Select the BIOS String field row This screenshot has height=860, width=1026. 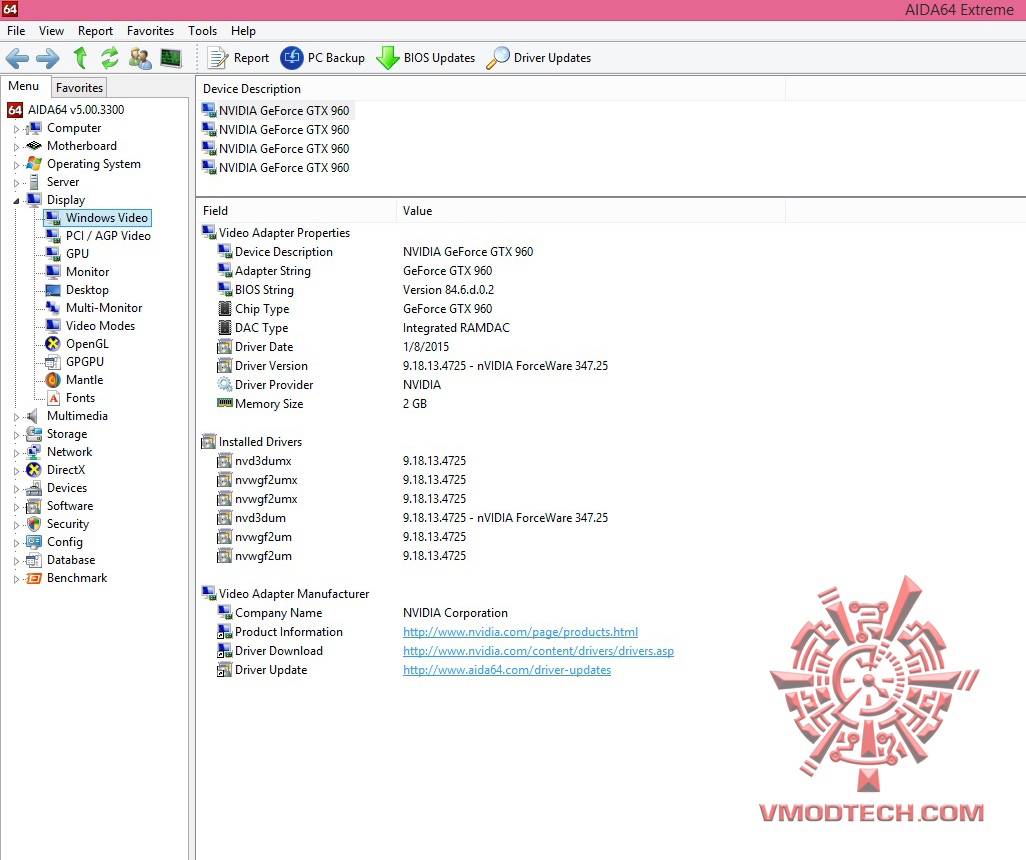pos(355,290)
